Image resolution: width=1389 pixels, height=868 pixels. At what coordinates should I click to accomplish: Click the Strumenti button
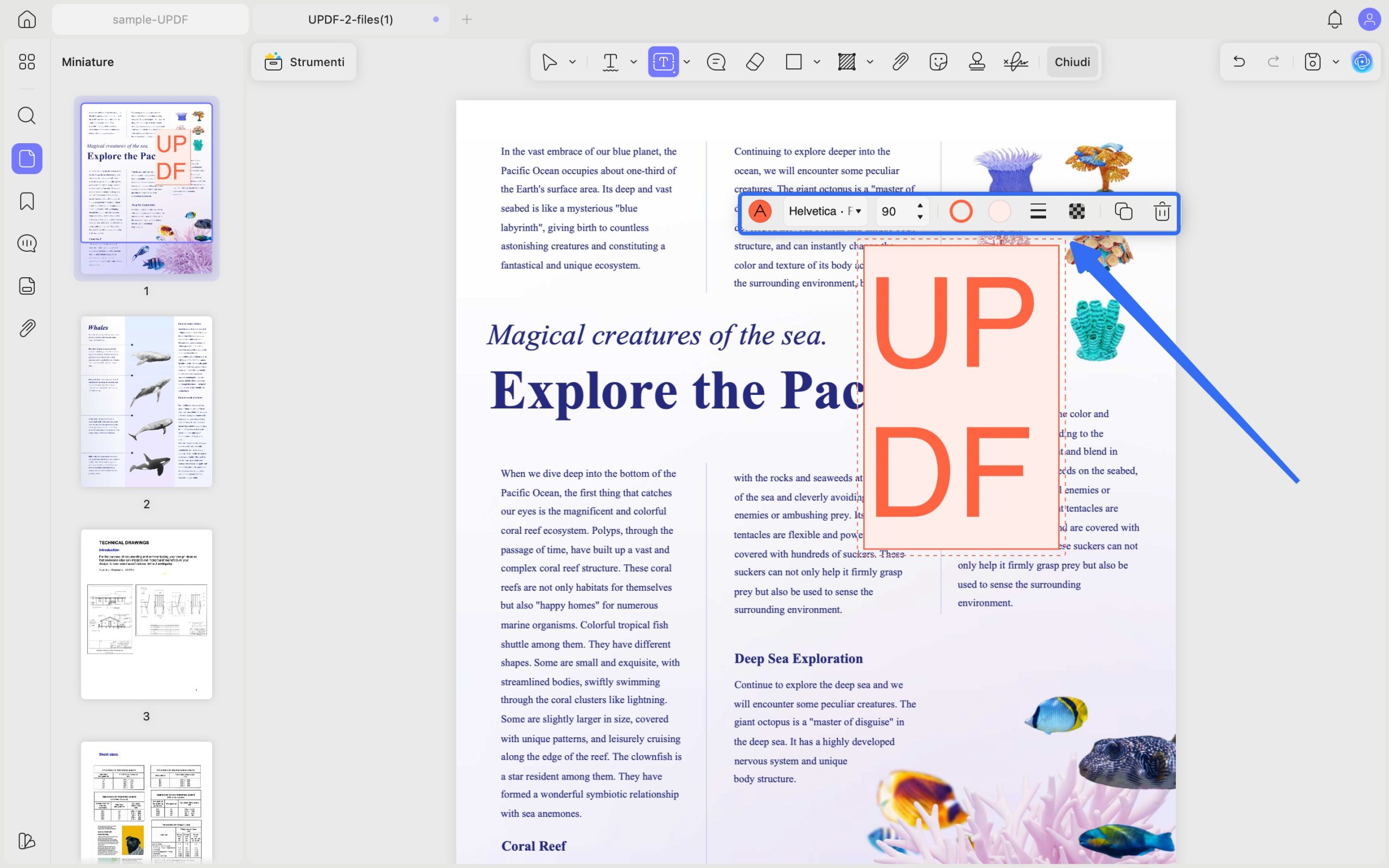304,61
